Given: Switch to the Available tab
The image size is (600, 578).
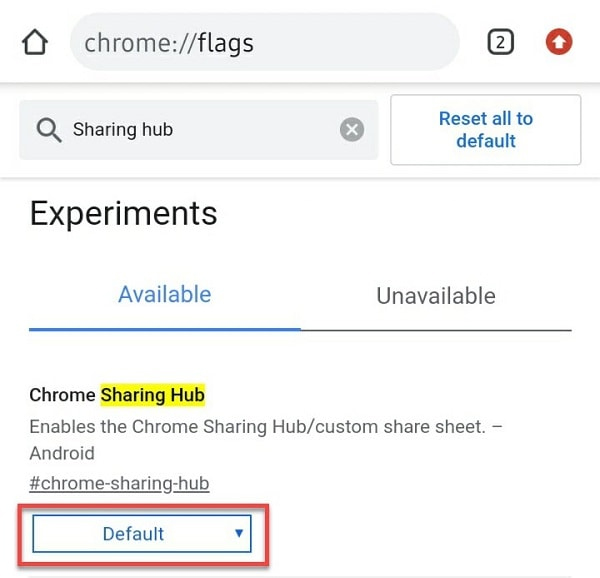Looking at the screenshot, I should [165, 295].
